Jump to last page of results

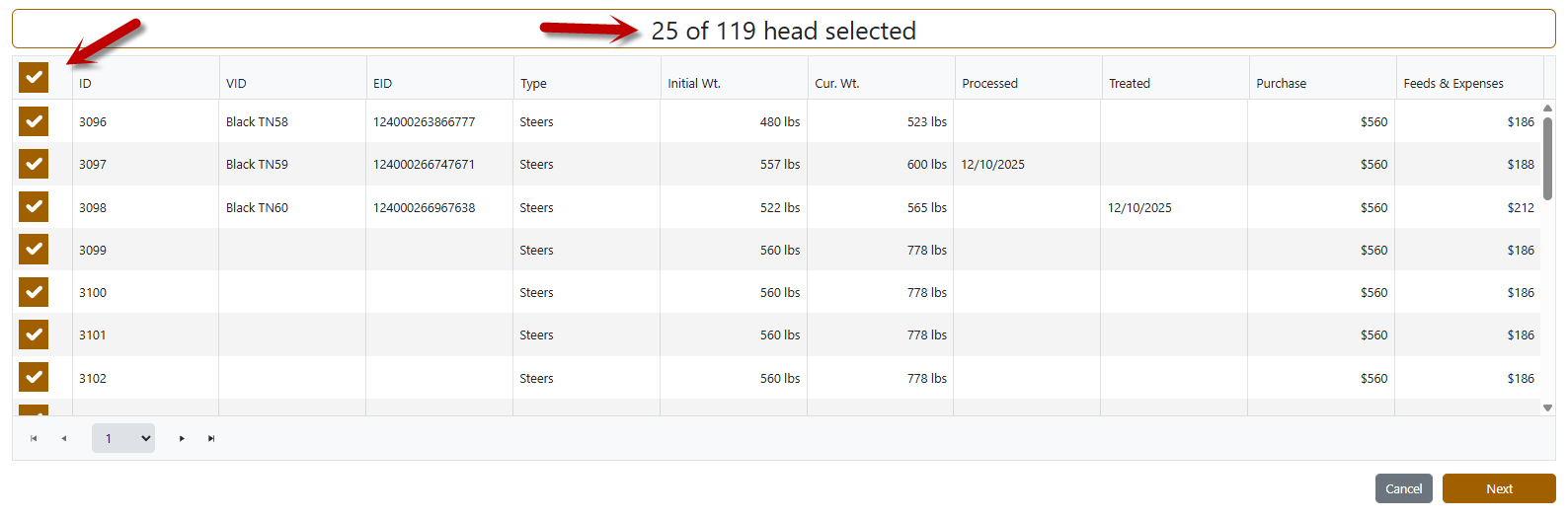[x=211, y=438]
